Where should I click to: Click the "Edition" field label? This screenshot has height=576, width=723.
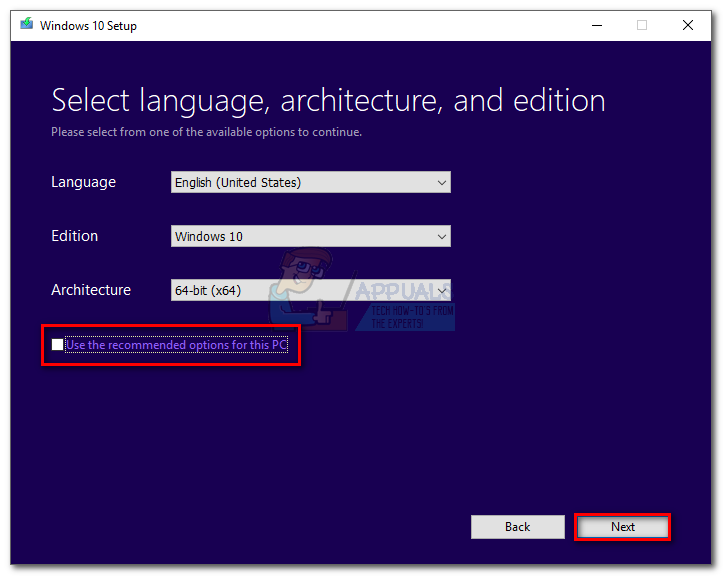75,236
